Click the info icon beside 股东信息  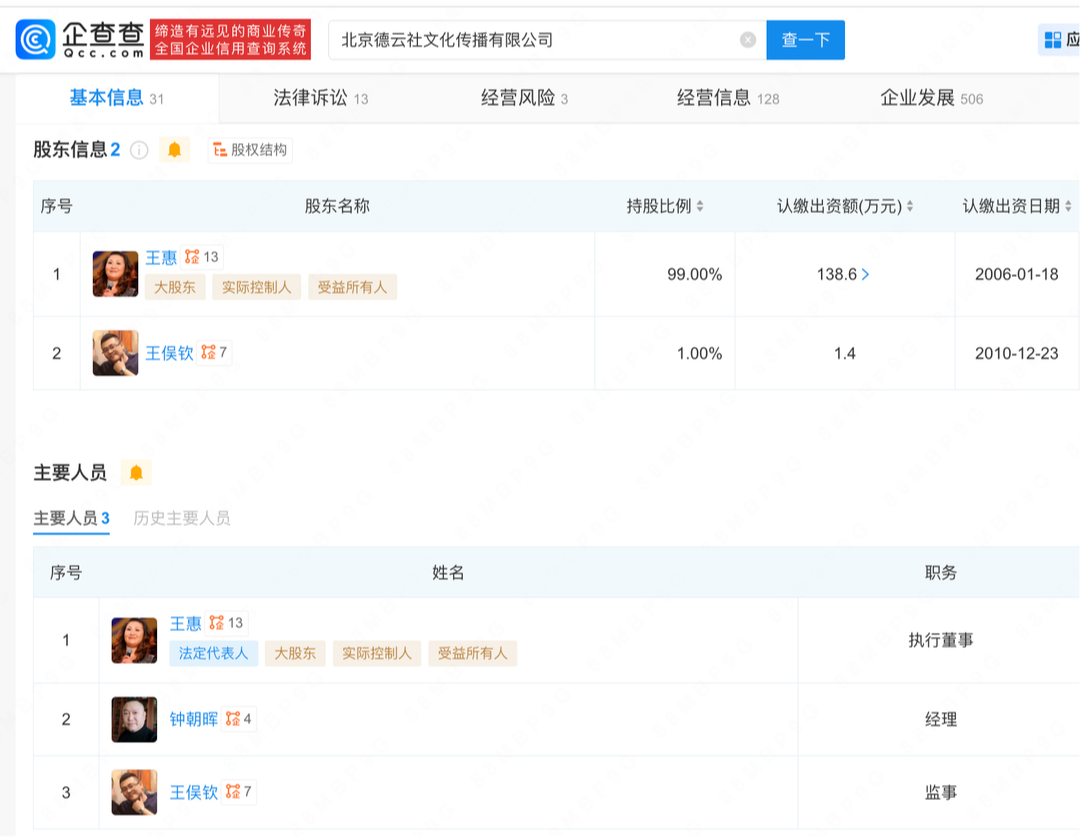tap(139, 150)
